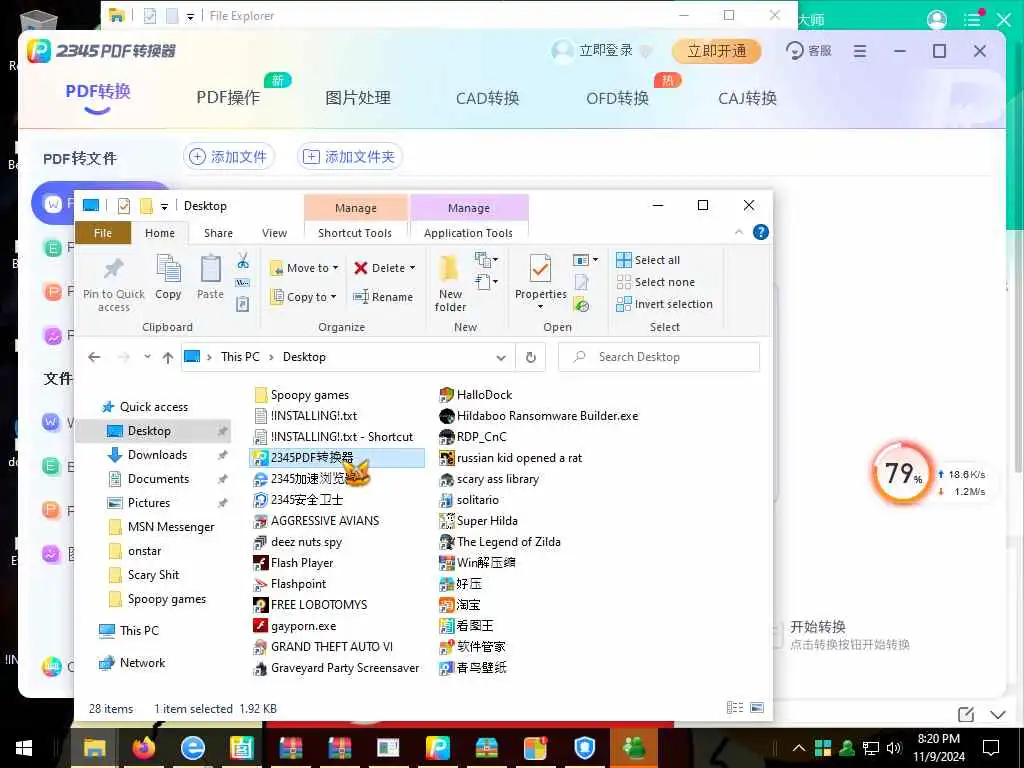Switch to PDF操作 tab
The height and width of the screenshot is (768, 1024).
coord(229,98)
